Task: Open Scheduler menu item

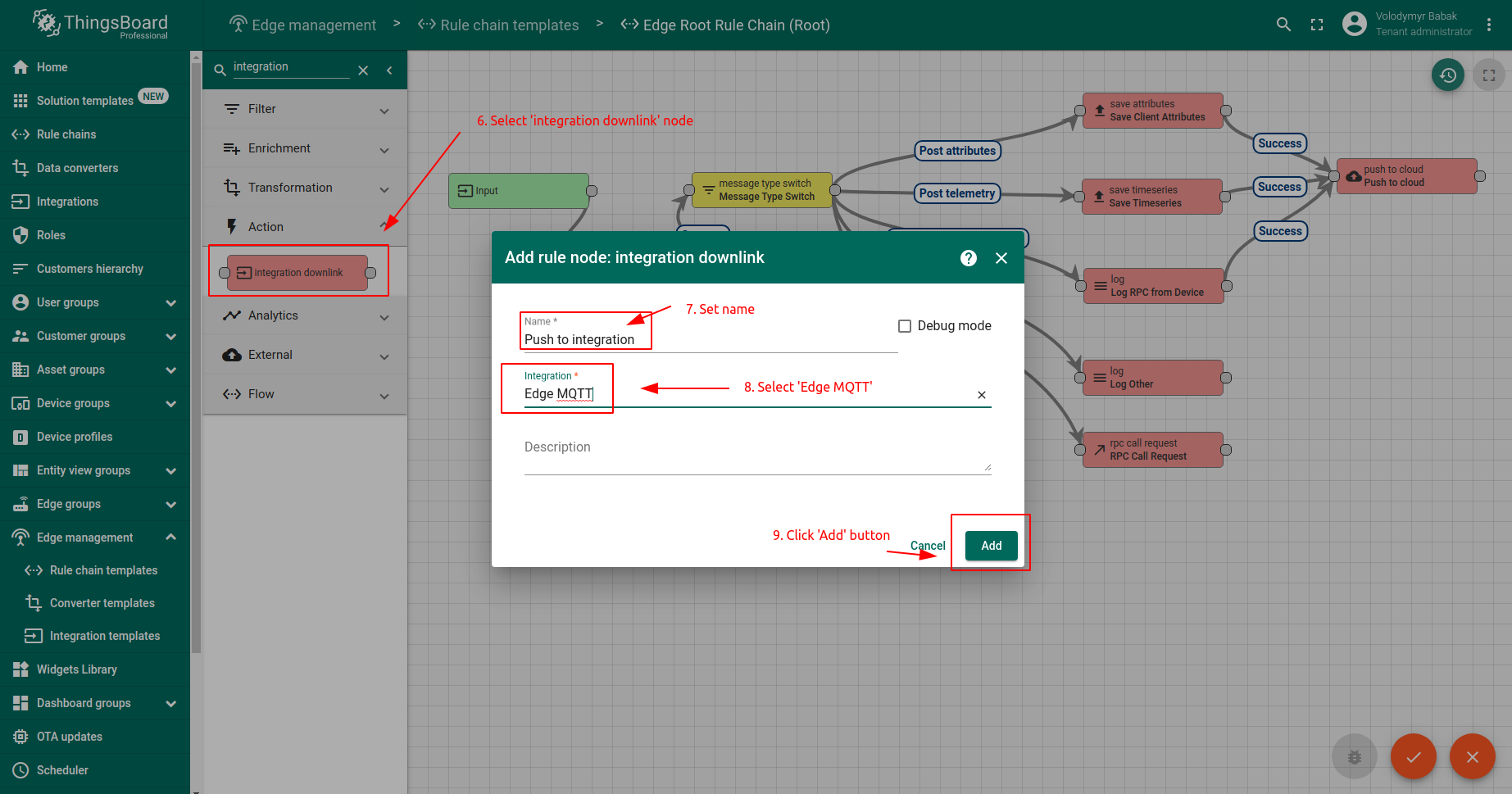Action: [95, 770]
